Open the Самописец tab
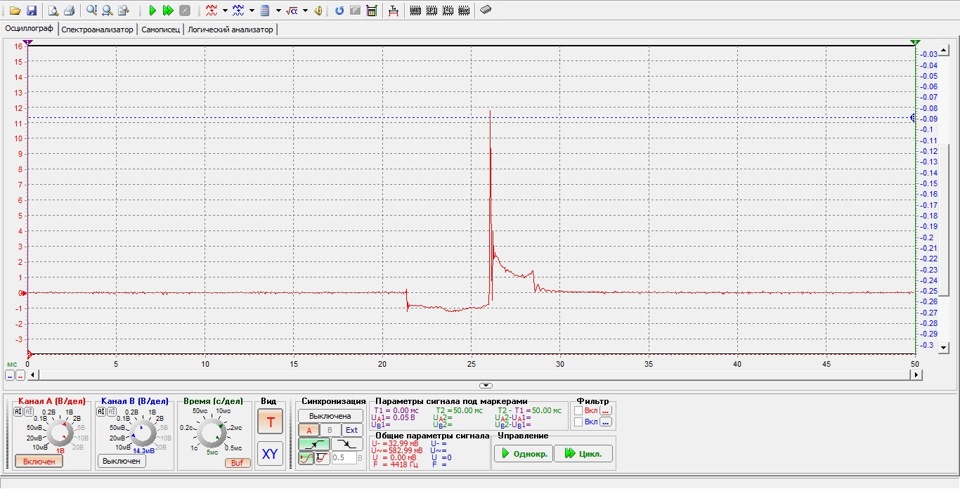 click(160, 29)
